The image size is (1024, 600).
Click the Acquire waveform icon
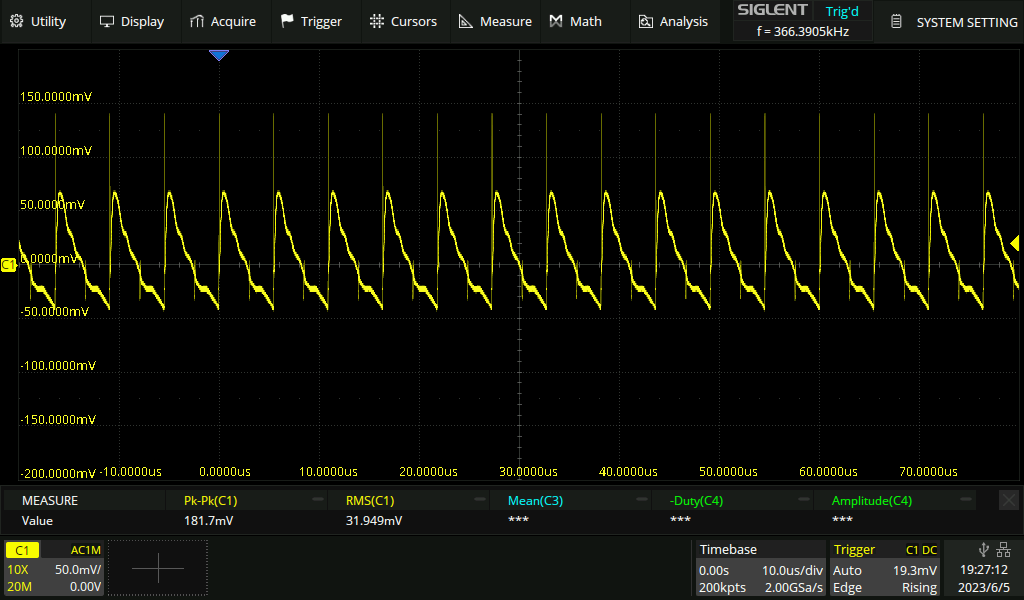tap(197, 21)
